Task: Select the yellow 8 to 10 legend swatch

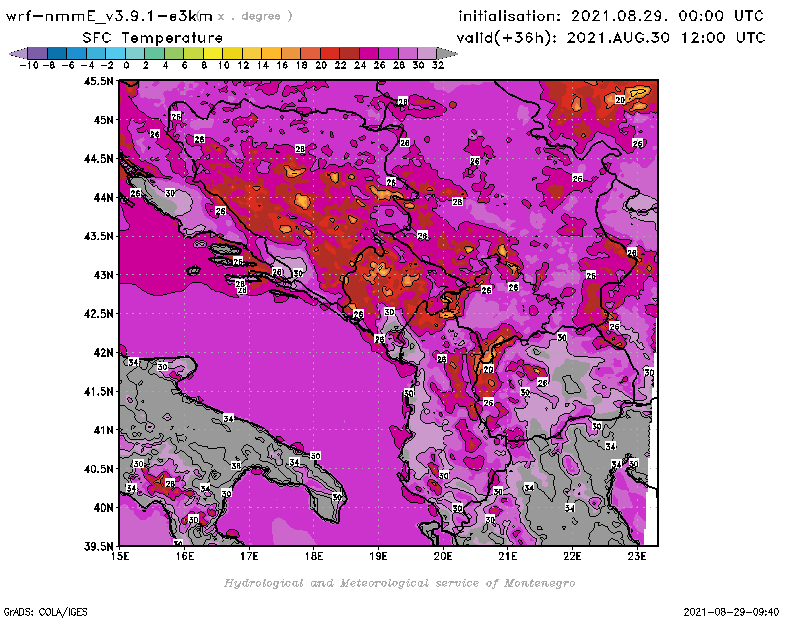Action: [213, 54]
